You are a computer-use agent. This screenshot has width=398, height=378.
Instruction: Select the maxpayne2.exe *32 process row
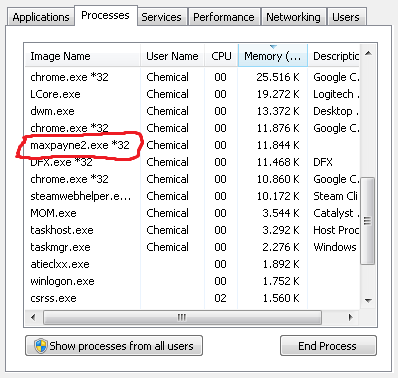point(192,145)
